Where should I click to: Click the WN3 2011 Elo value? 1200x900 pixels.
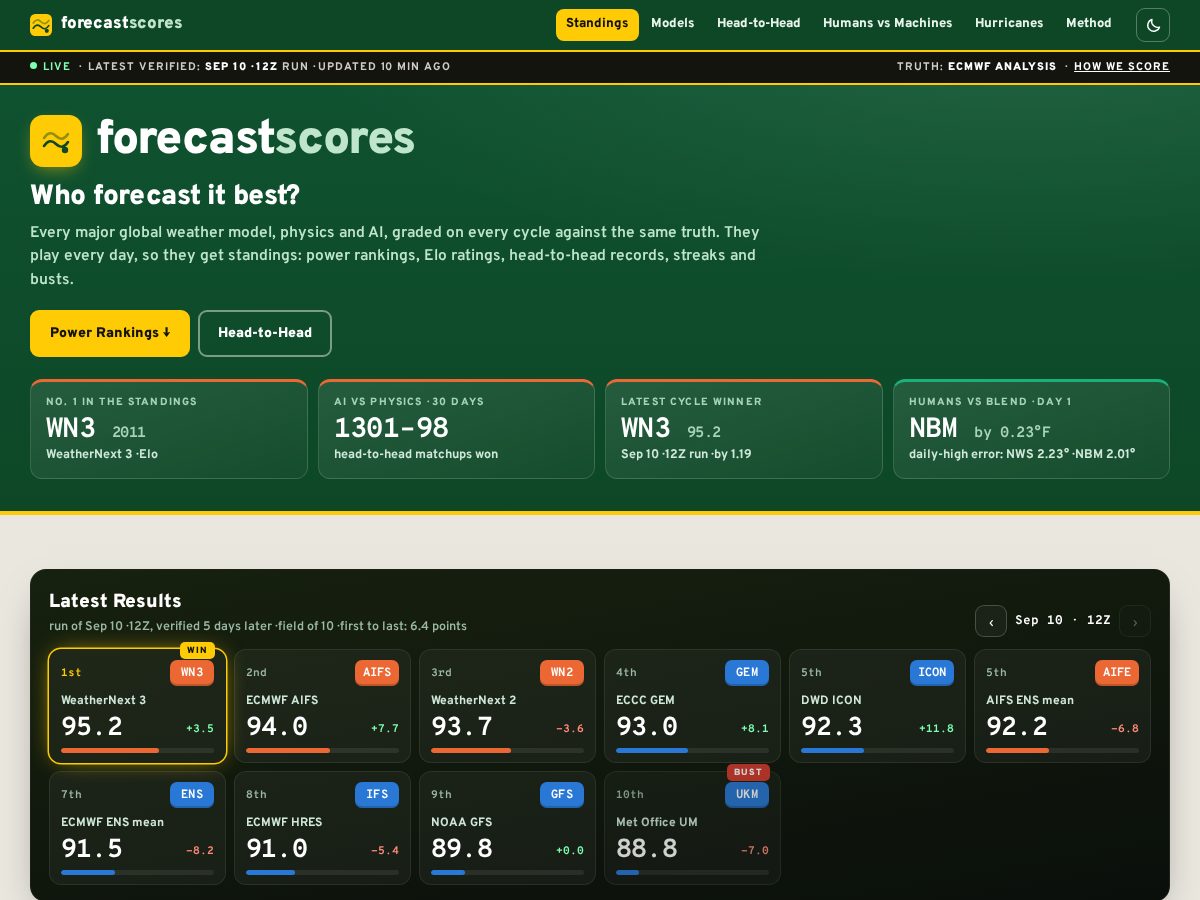point(96,429)
